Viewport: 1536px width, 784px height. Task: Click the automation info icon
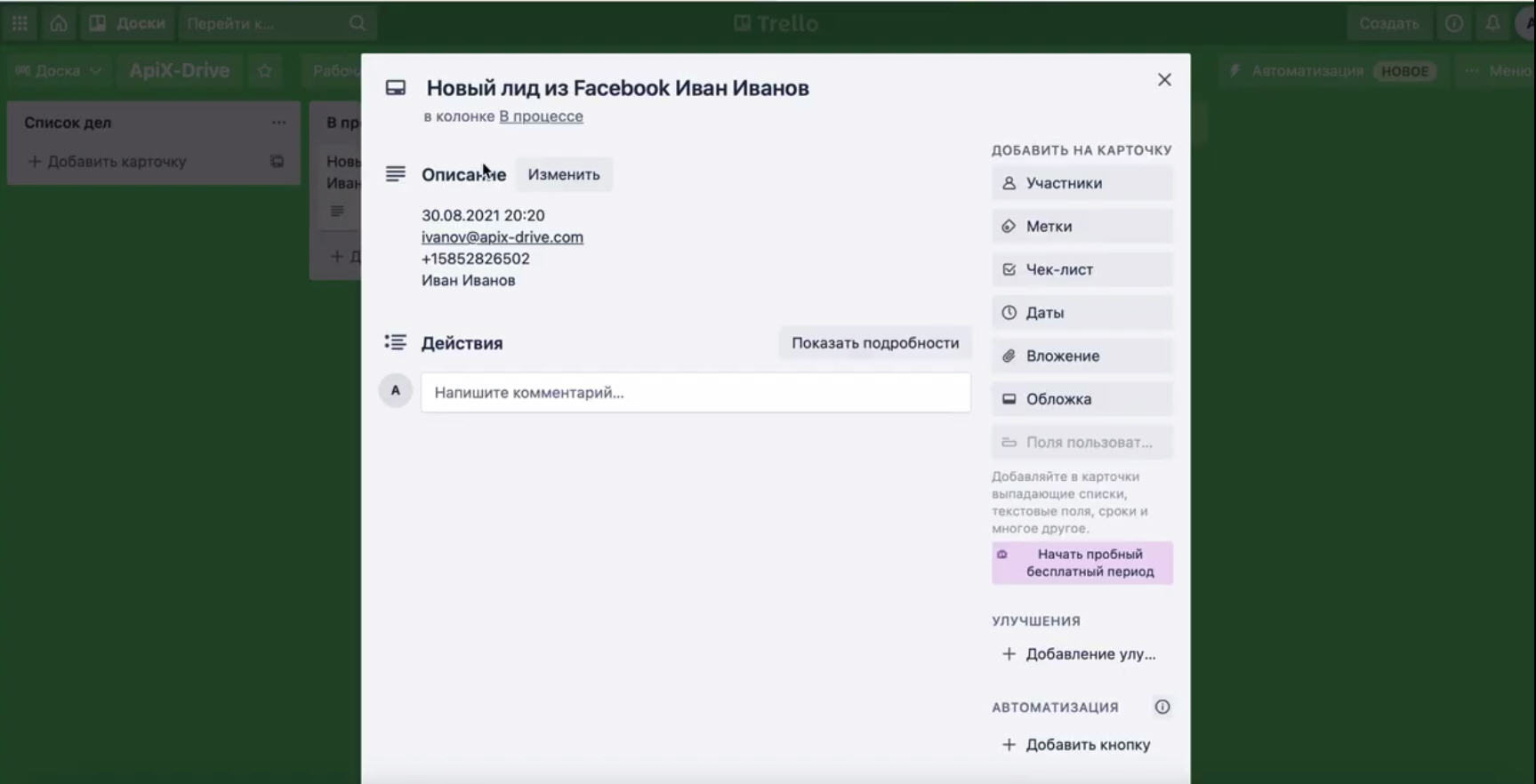pyautogui.click(x=1162, y=707)
